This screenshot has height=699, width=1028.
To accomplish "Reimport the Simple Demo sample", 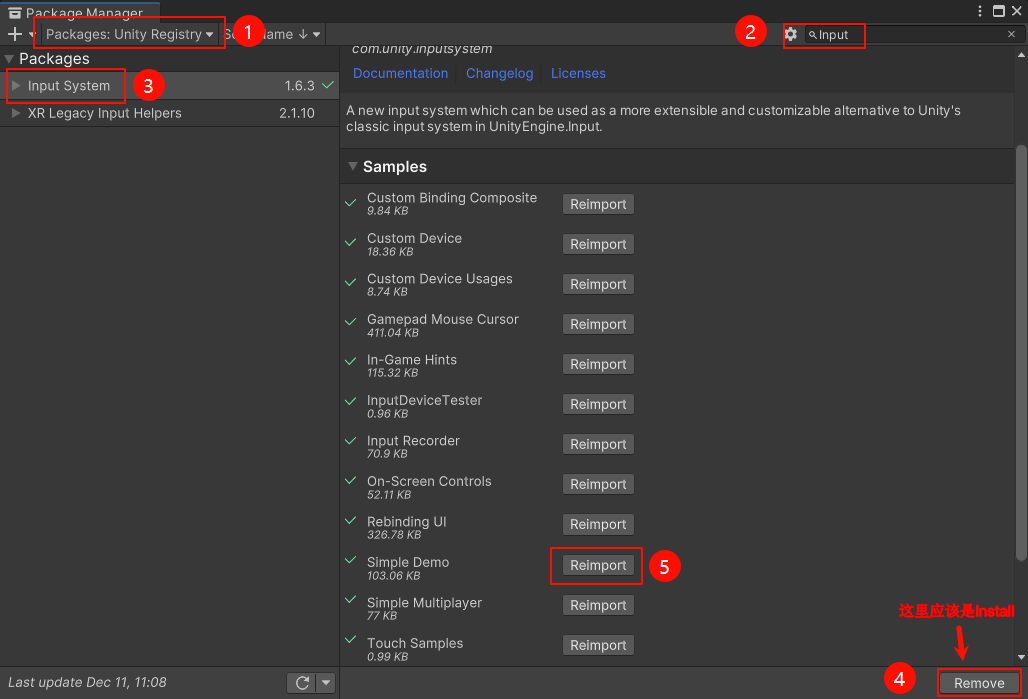I will point(598,565).
